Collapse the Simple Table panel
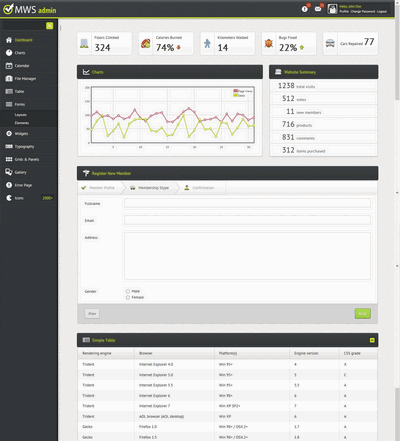Viewport: 400px width, 441px height. (372, 340)
